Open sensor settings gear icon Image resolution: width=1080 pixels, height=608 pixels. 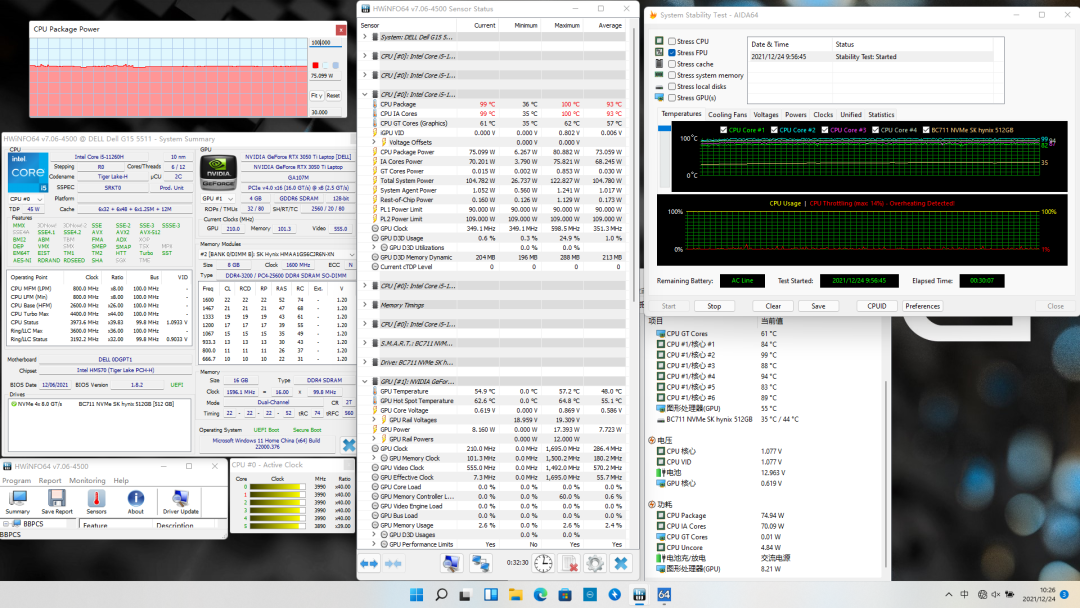[595, 563]
